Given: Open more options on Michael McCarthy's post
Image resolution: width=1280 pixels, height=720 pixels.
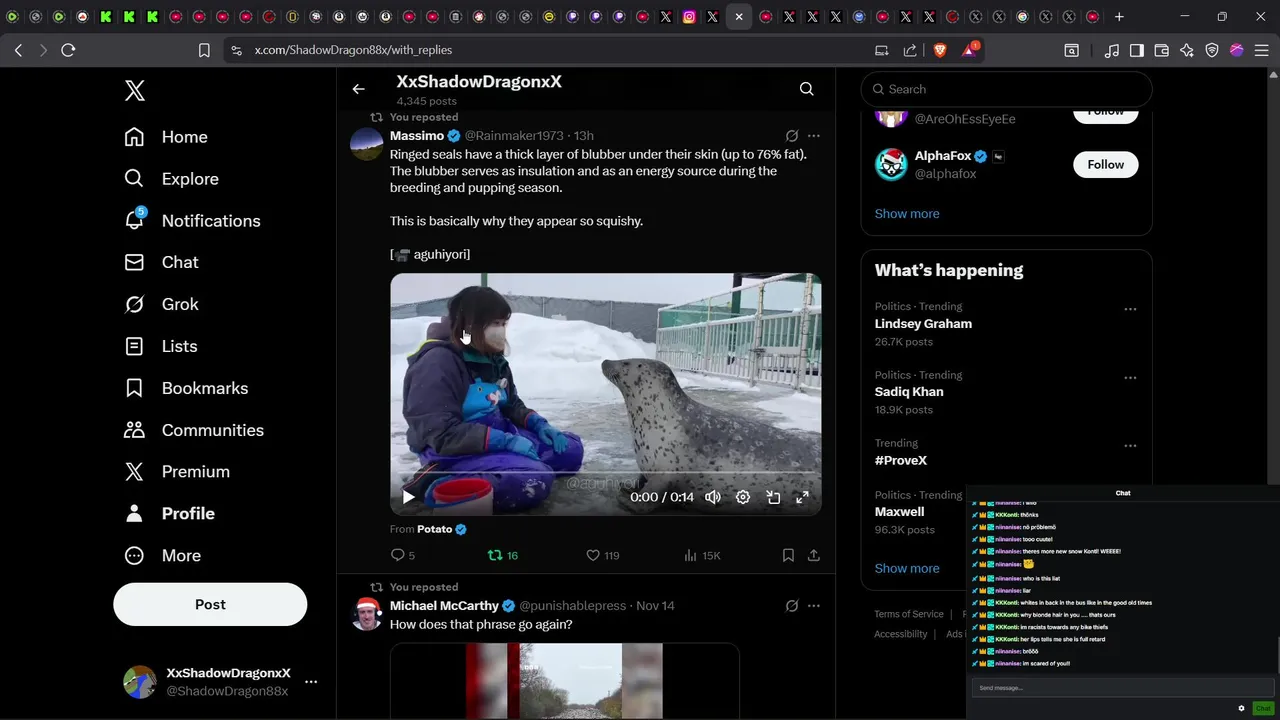Looking at the screenshot, I should 814,606.
